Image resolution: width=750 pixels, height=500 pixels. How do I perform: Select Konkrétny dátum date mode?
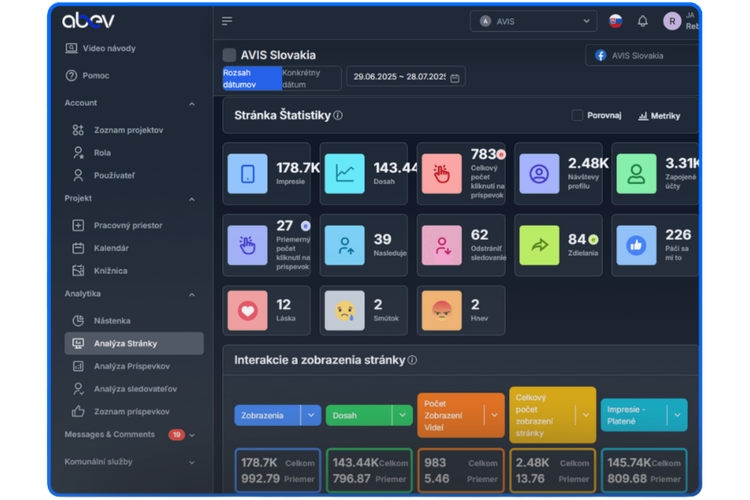point(310,78)
